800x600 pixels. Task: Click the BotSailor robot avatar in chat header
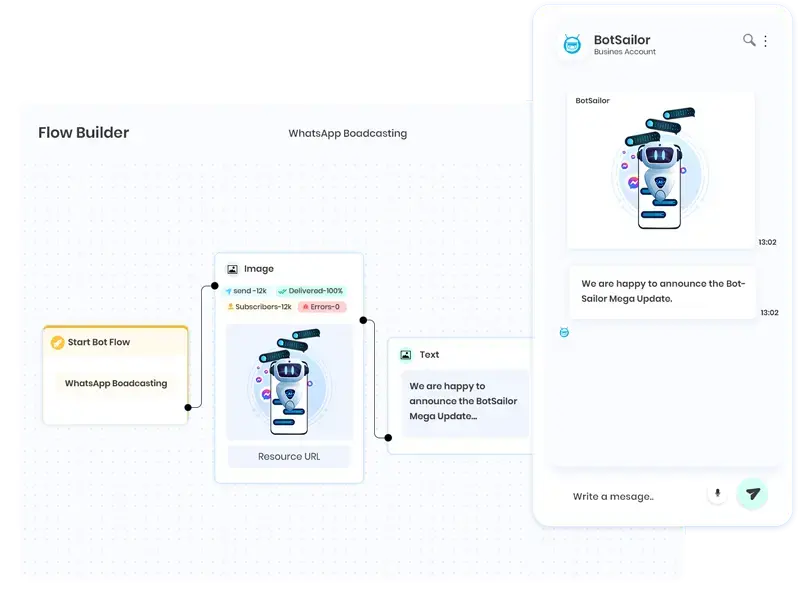[572, 44]
